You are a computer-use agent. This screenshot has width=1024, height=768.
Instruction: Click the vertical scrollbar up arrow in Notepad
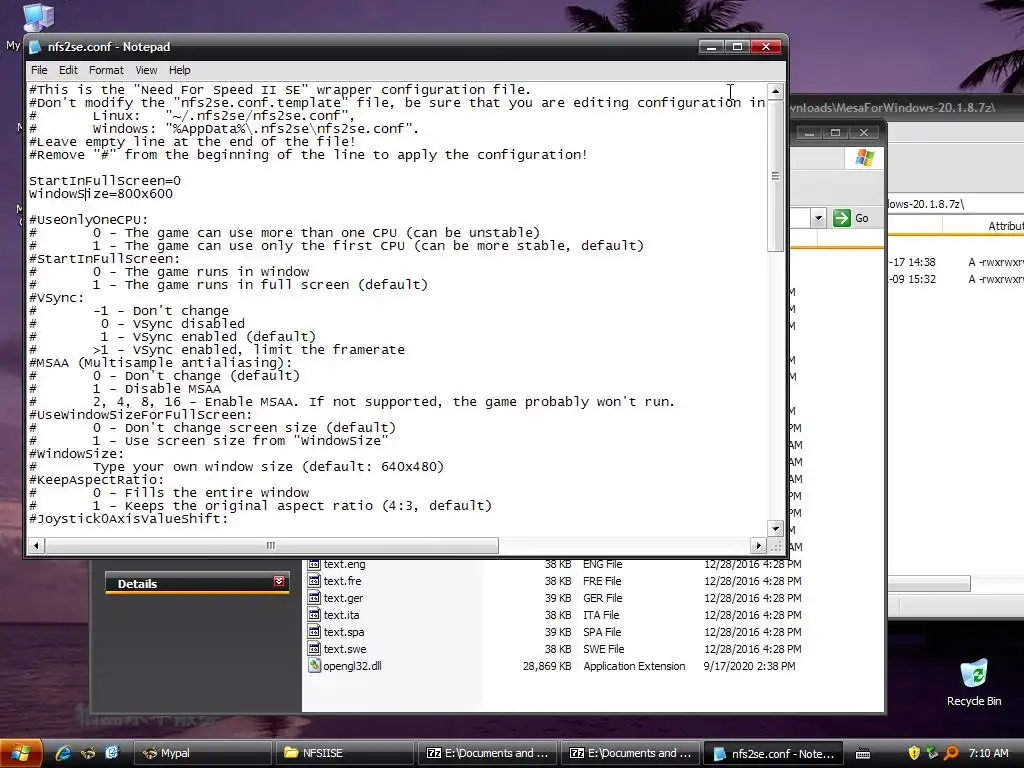pos(775,91)
